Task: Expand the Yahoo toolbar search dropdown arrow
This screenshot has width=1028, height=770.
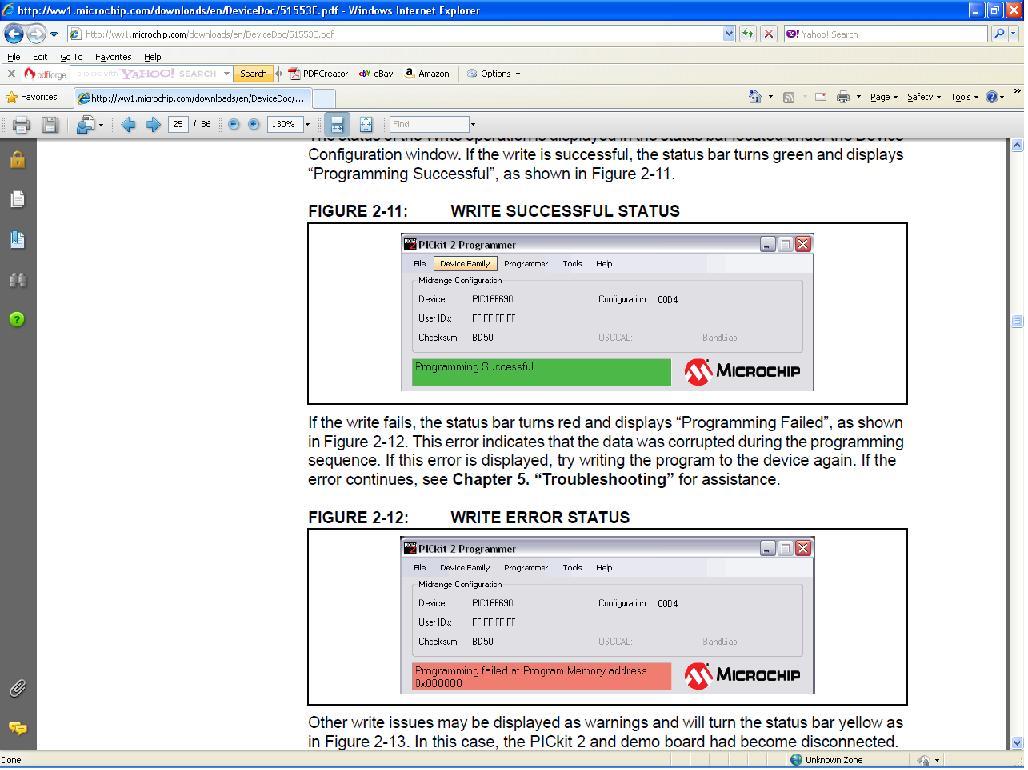Action: [226, 73]
